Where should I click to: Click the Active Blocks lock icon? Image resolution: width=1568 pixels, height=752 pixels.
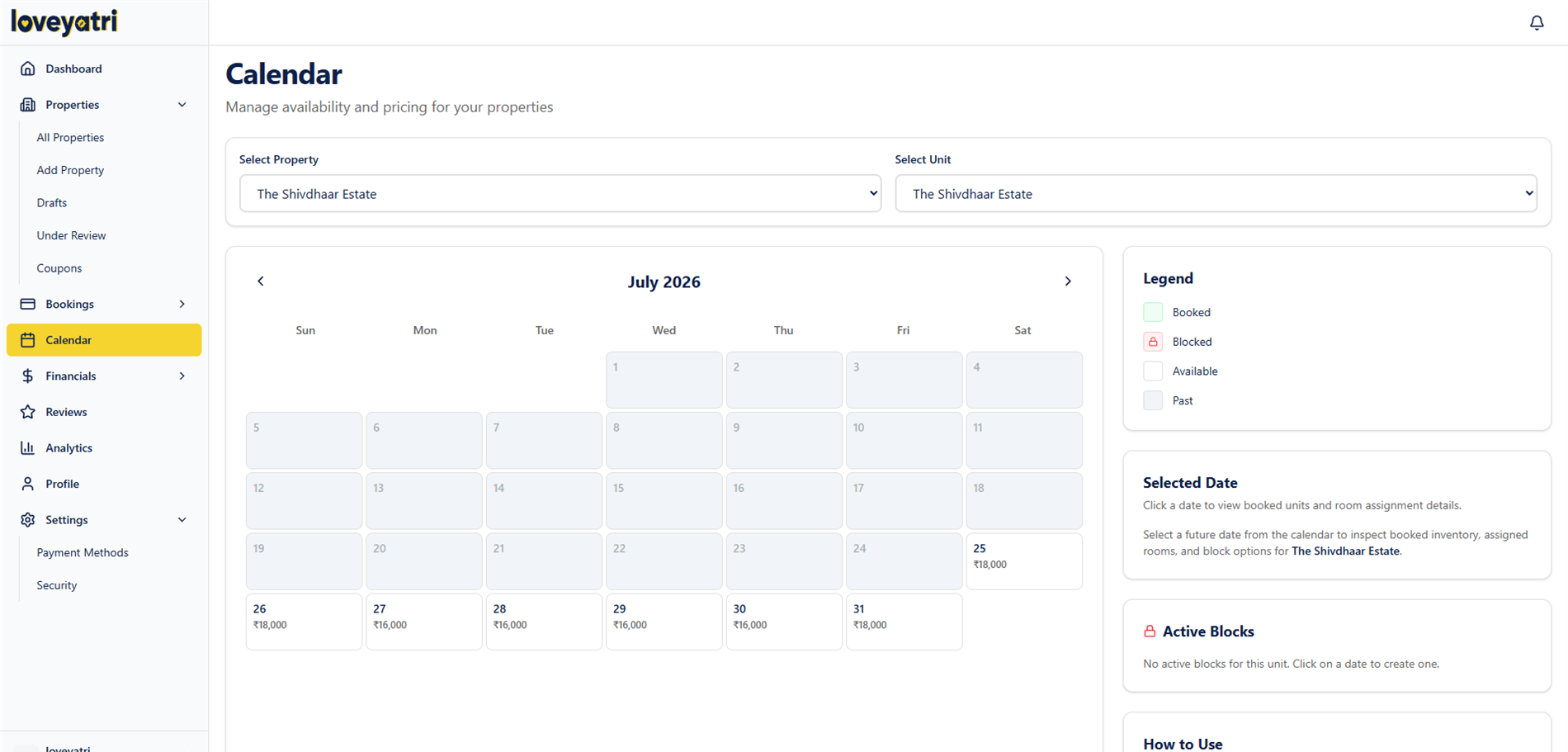click(1150, 631)
